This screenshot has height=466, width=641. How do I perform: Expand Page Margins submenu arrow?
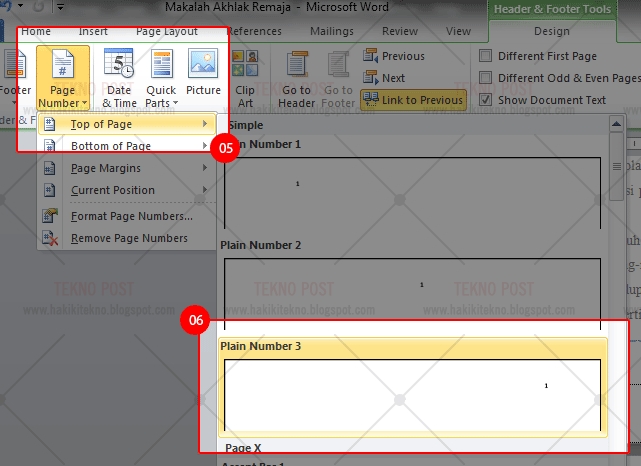[205, 168]
